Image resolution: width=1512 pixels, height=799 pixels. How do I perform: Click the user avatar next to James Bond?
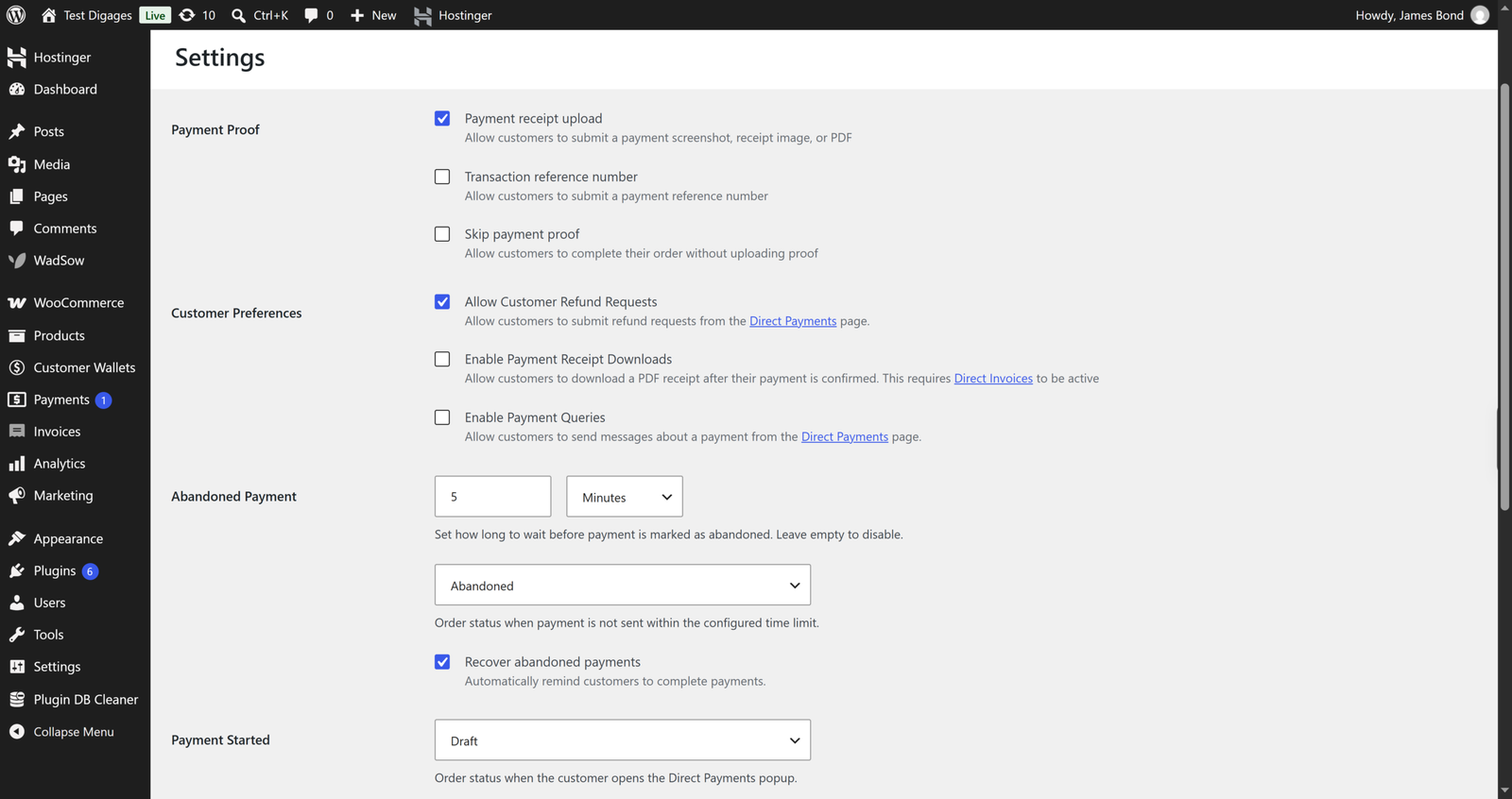[1480, 15]
